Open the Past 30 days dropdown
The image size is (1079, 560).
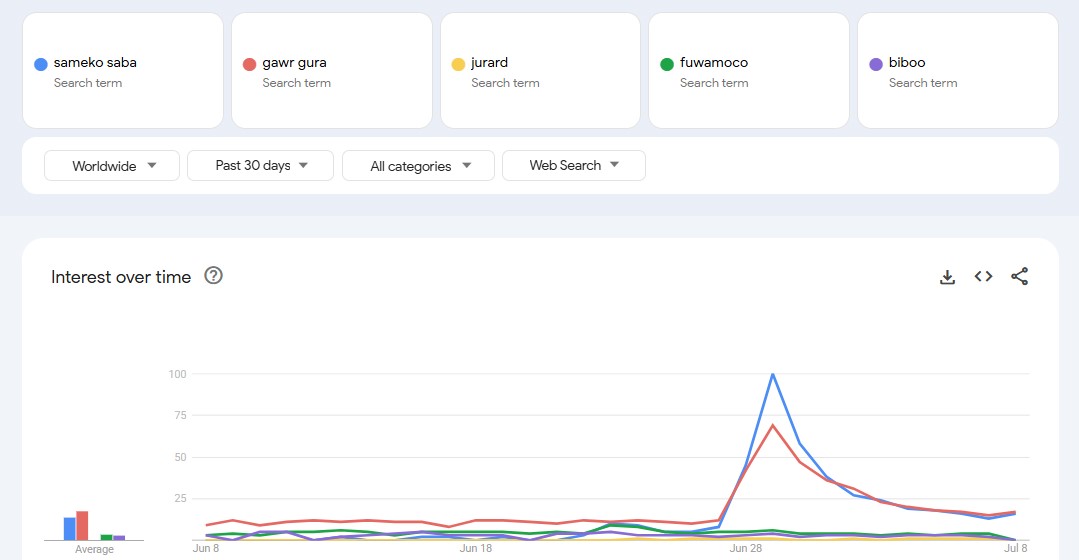(x=260, y=166)
